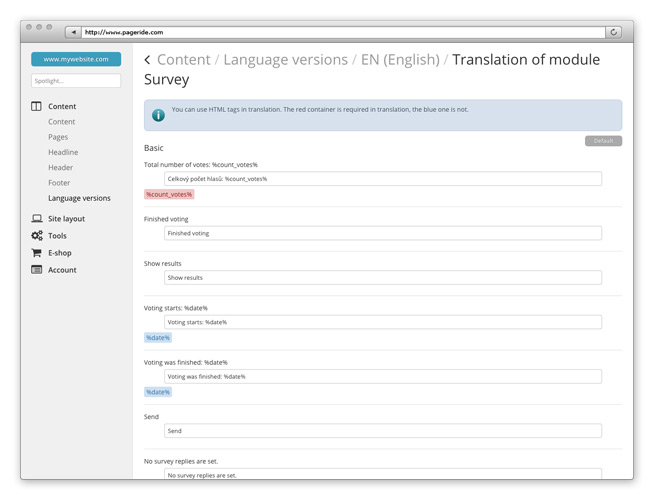
Task: Click the E-shop cart icon
Action: 37,253
